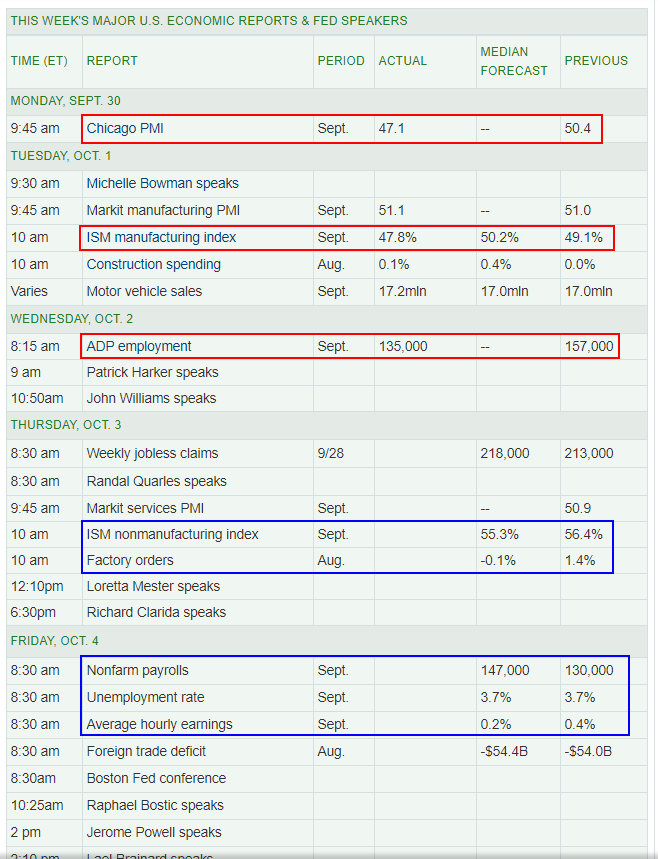Viewport: 658px width, 859px height.
Task: Click the MEDIAN FORECAST column header
Action: (x=514, y=61)
